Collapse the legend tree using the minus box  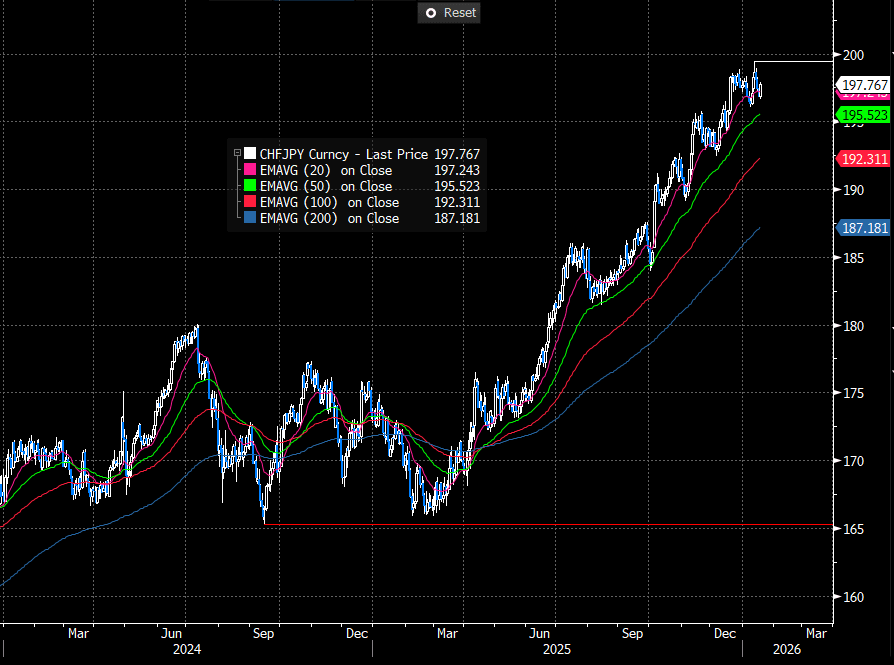pos(237,154)
